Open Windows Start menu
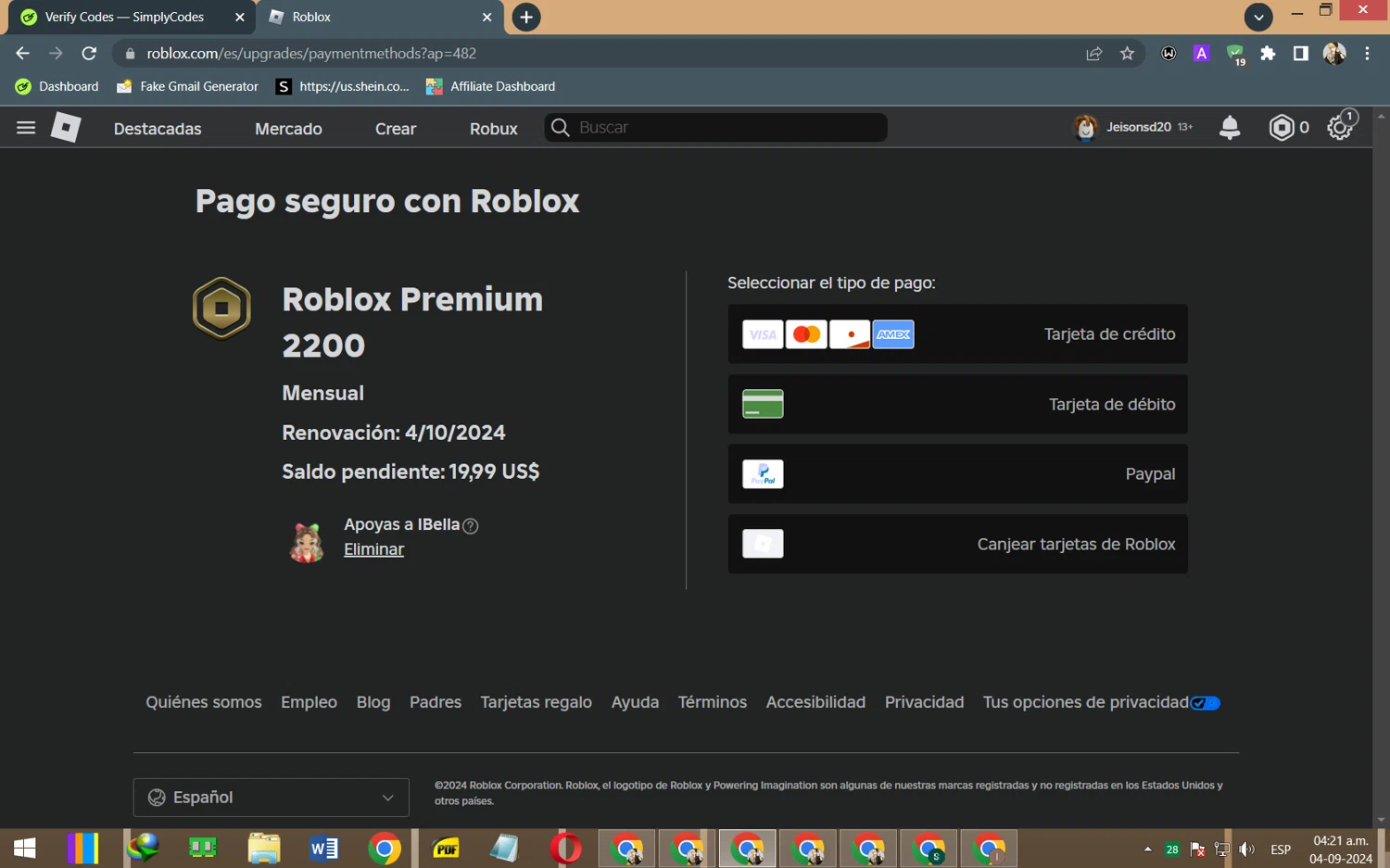The image size is (1390, 868). tap(25, 849)
